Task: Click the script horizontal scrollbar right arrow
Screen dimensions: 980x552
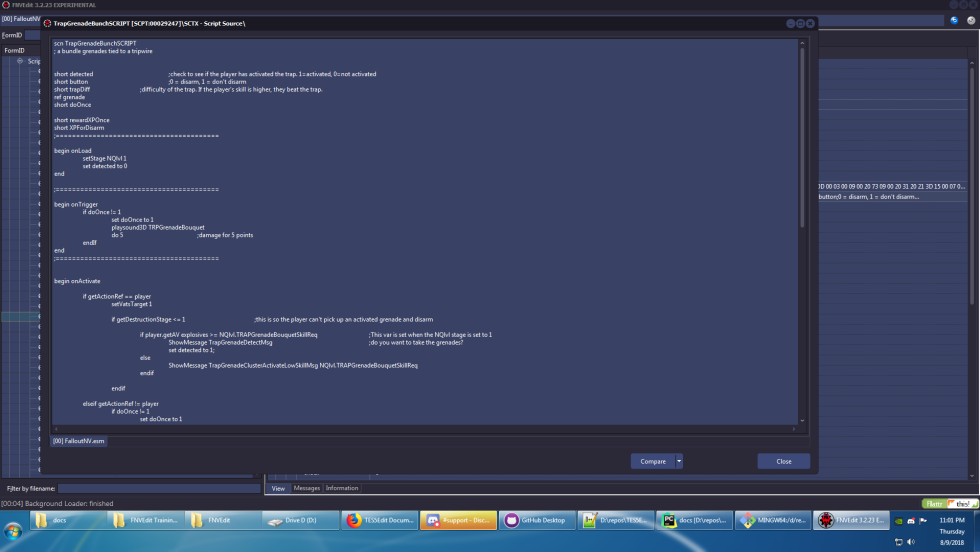Action: (x=794, y=429)
